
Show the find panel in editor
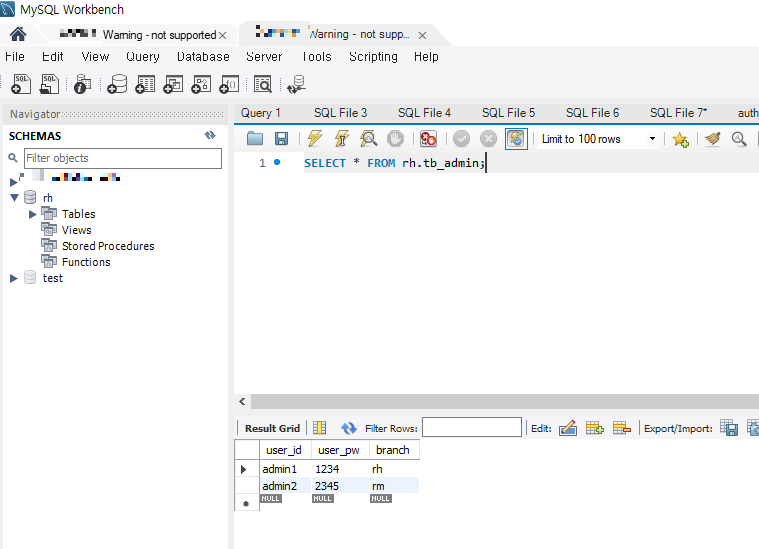[739, 139]
